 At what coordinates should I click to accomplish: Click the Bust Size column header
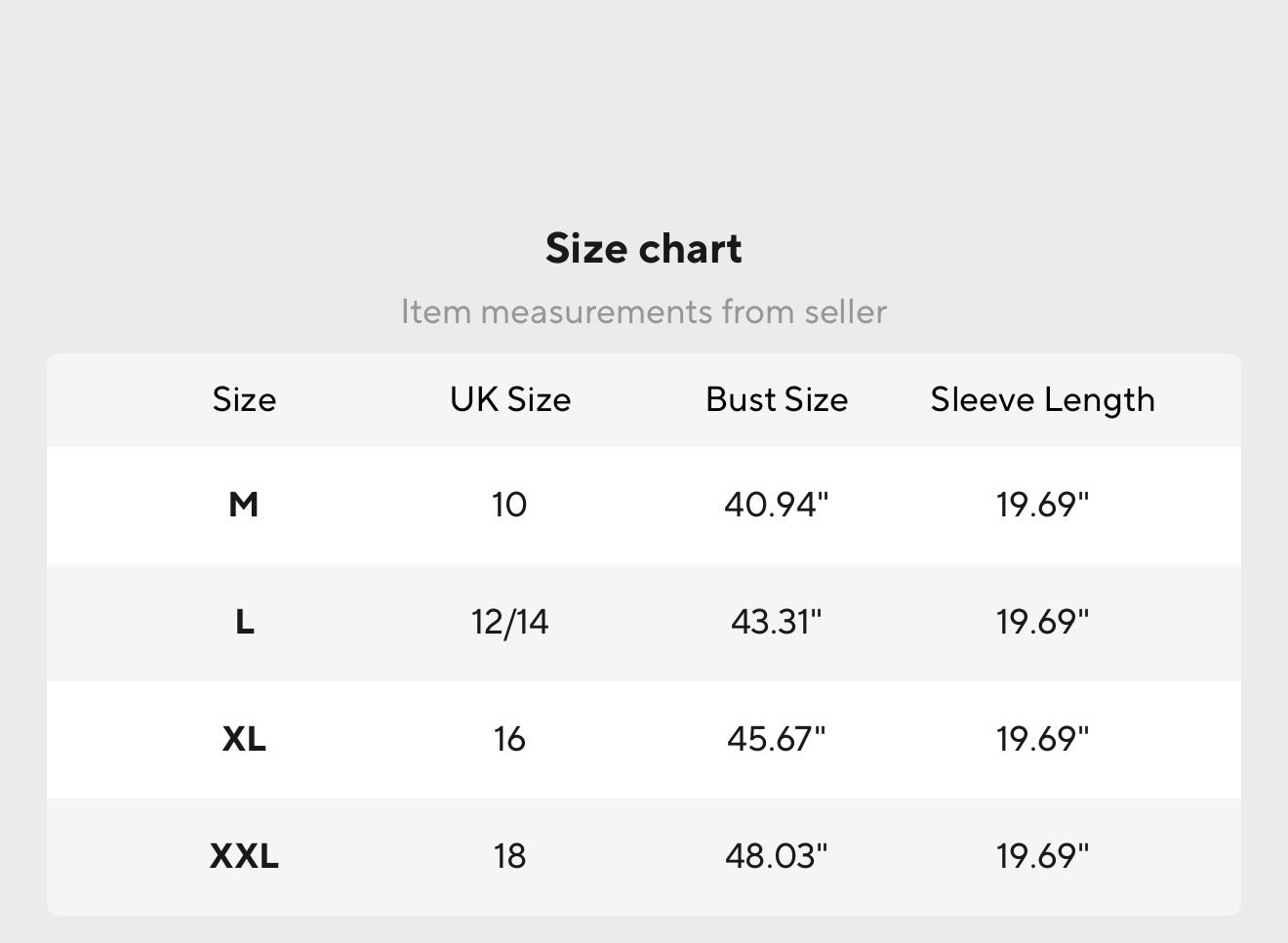point(776,399)
